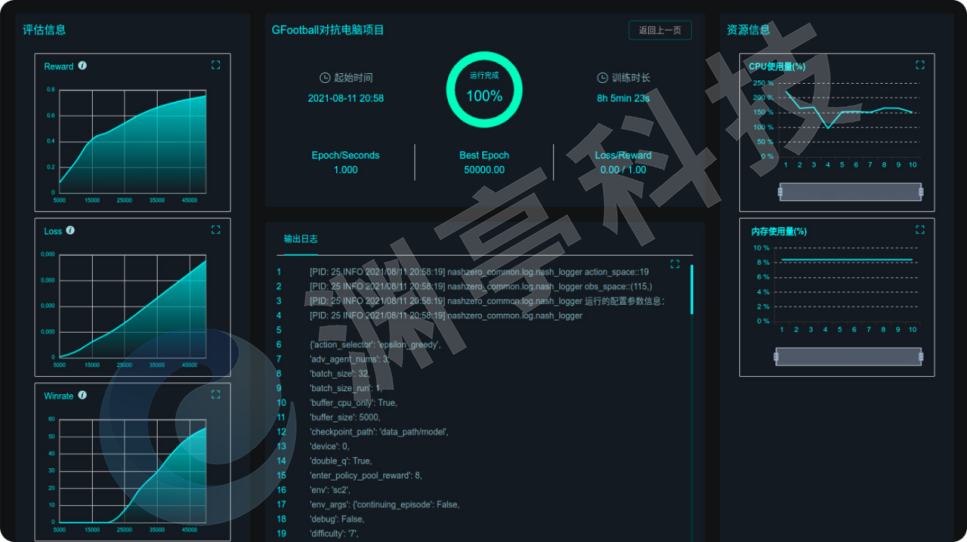The height and width of the screenshot is (542, 967).
Task: Expand the CPU usage chart fullscreen
Action: [920, 65]
